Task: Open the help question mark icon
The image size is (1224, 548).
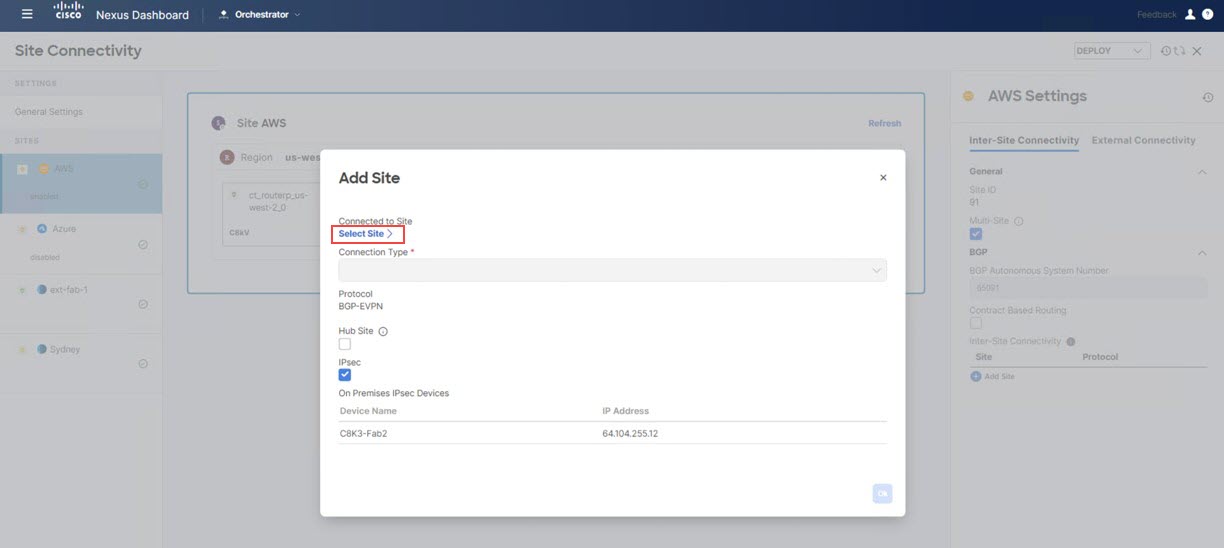Action: coord(1207,15)
